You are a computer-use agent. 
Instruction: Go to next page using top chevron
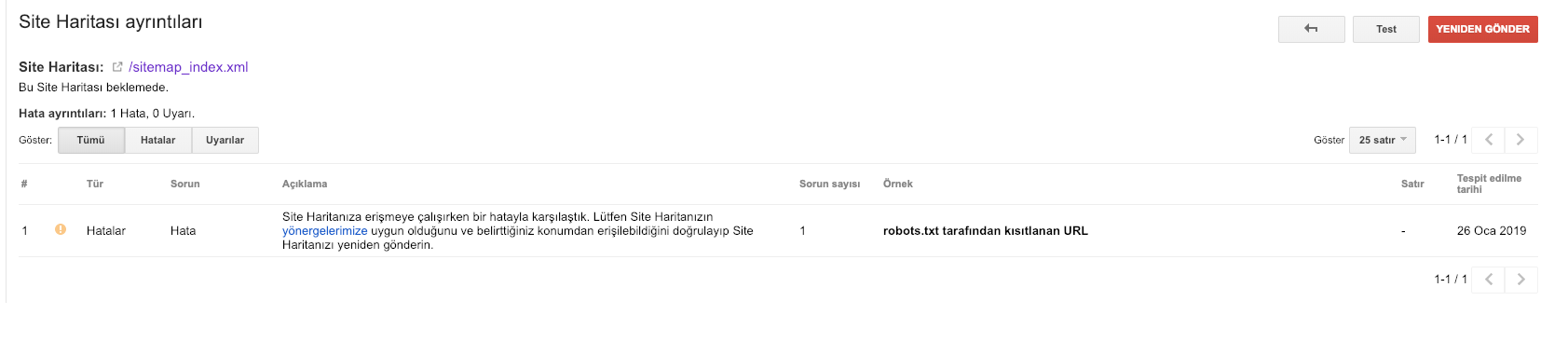pyautogui.click(x=1520, y=140)
